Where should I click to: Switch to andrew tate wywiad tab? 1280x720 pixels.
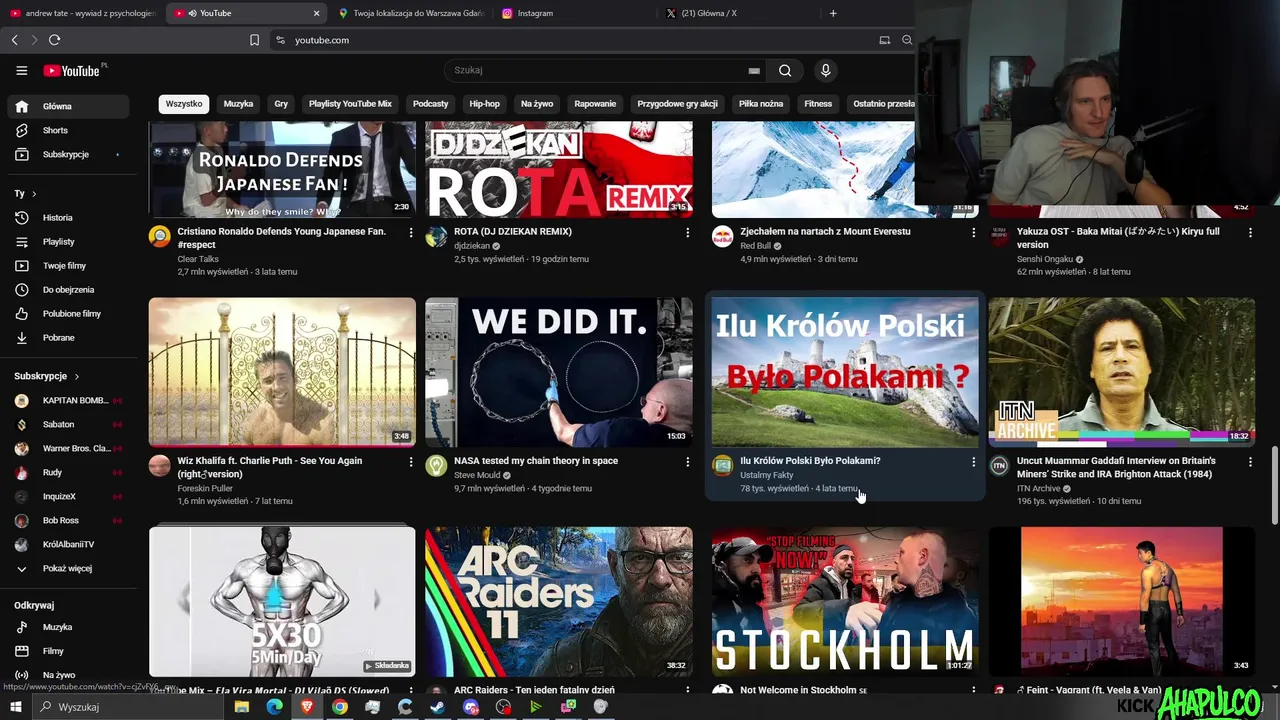pyautogui.click(x=83, y=13)
